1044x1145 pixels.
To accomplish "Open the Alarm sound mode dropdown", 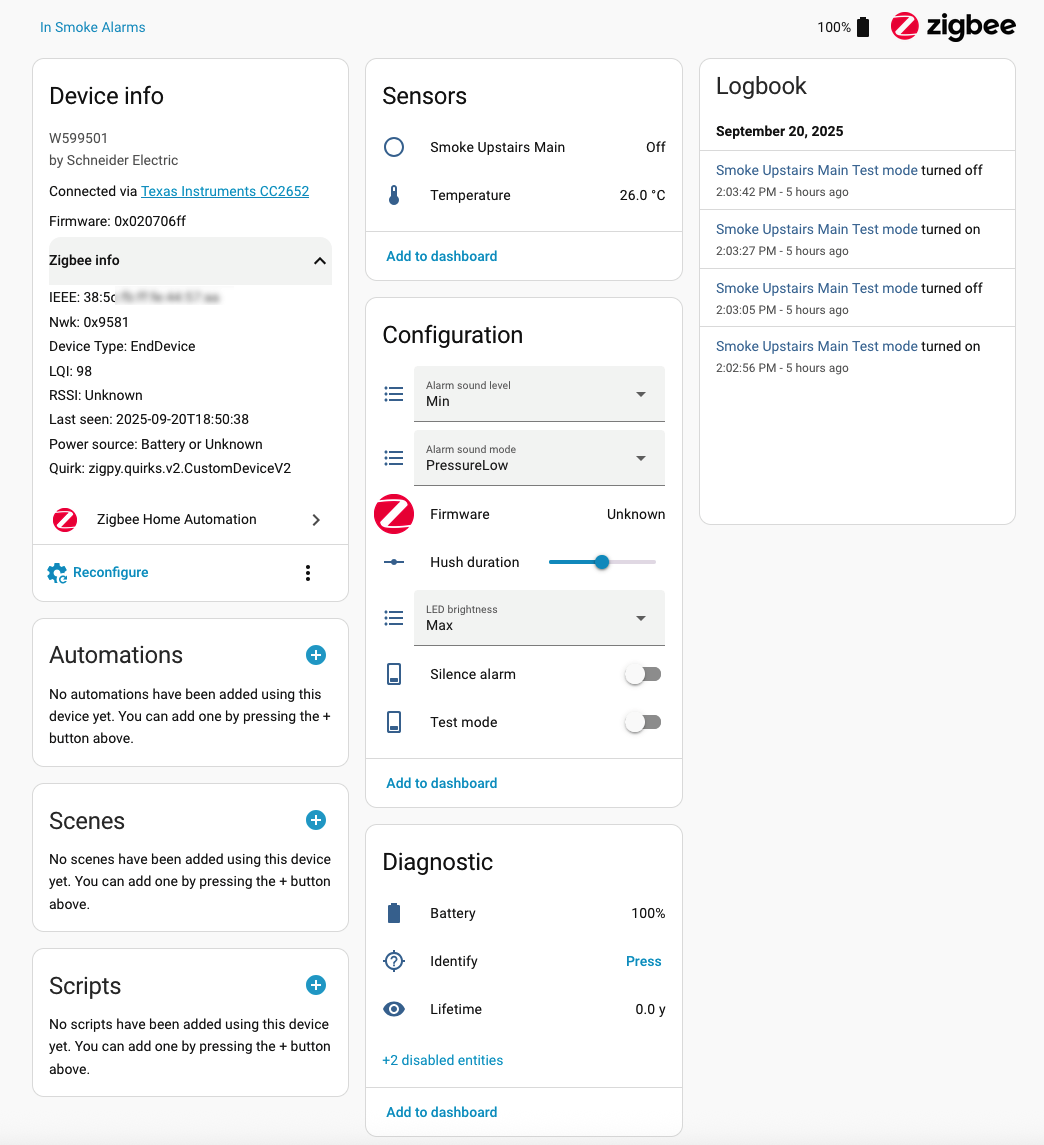I will click(539, 458).
